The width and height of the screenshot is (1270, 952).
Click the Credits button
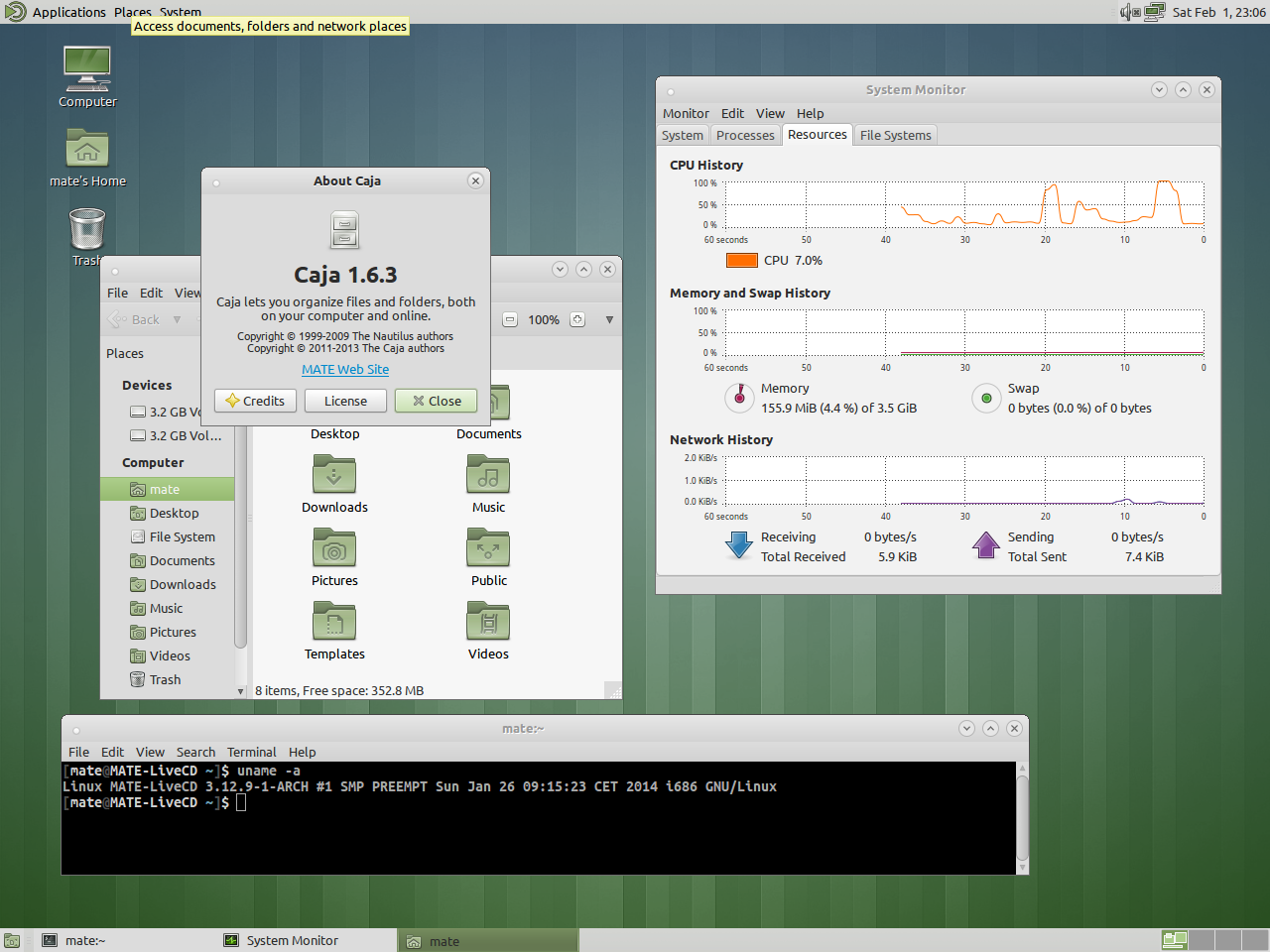(x=255, y=401)
